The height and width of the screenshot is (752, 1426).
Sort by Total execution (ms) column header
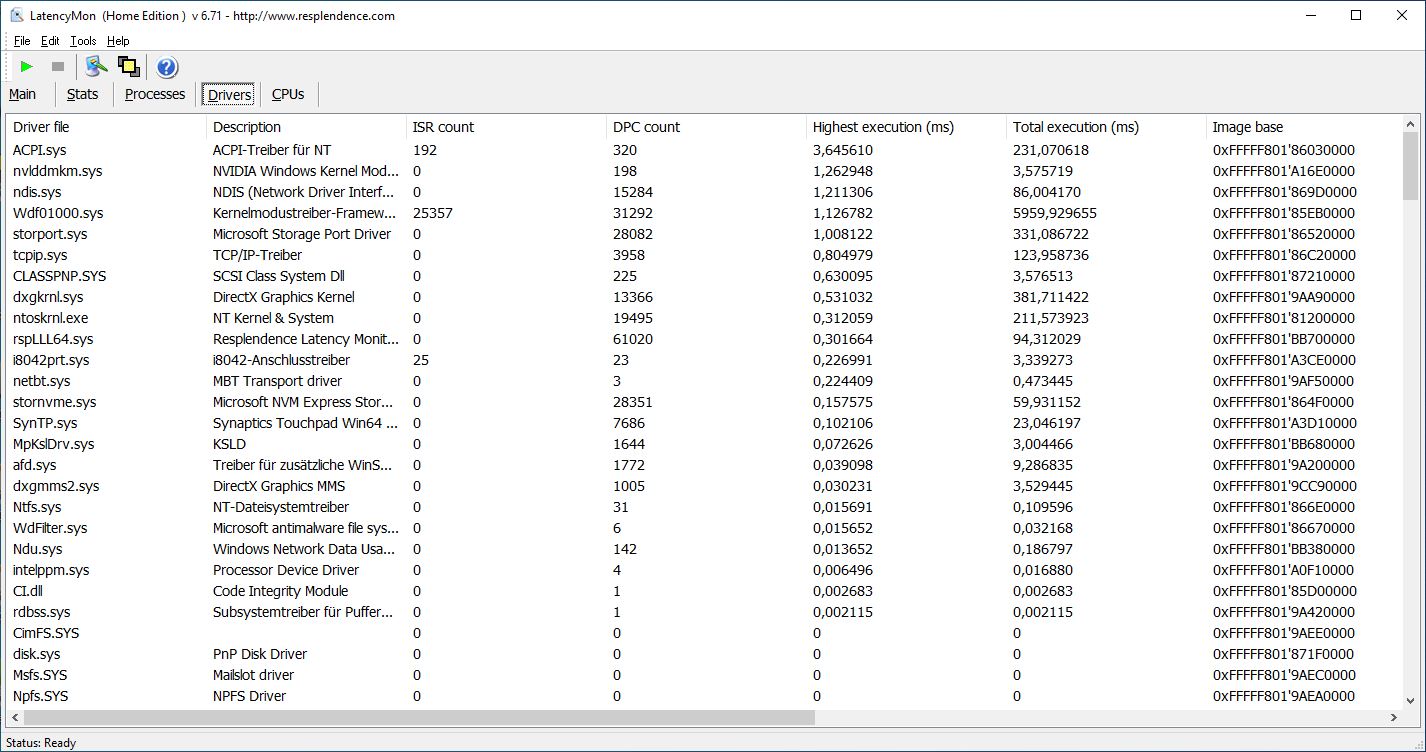1106,127
